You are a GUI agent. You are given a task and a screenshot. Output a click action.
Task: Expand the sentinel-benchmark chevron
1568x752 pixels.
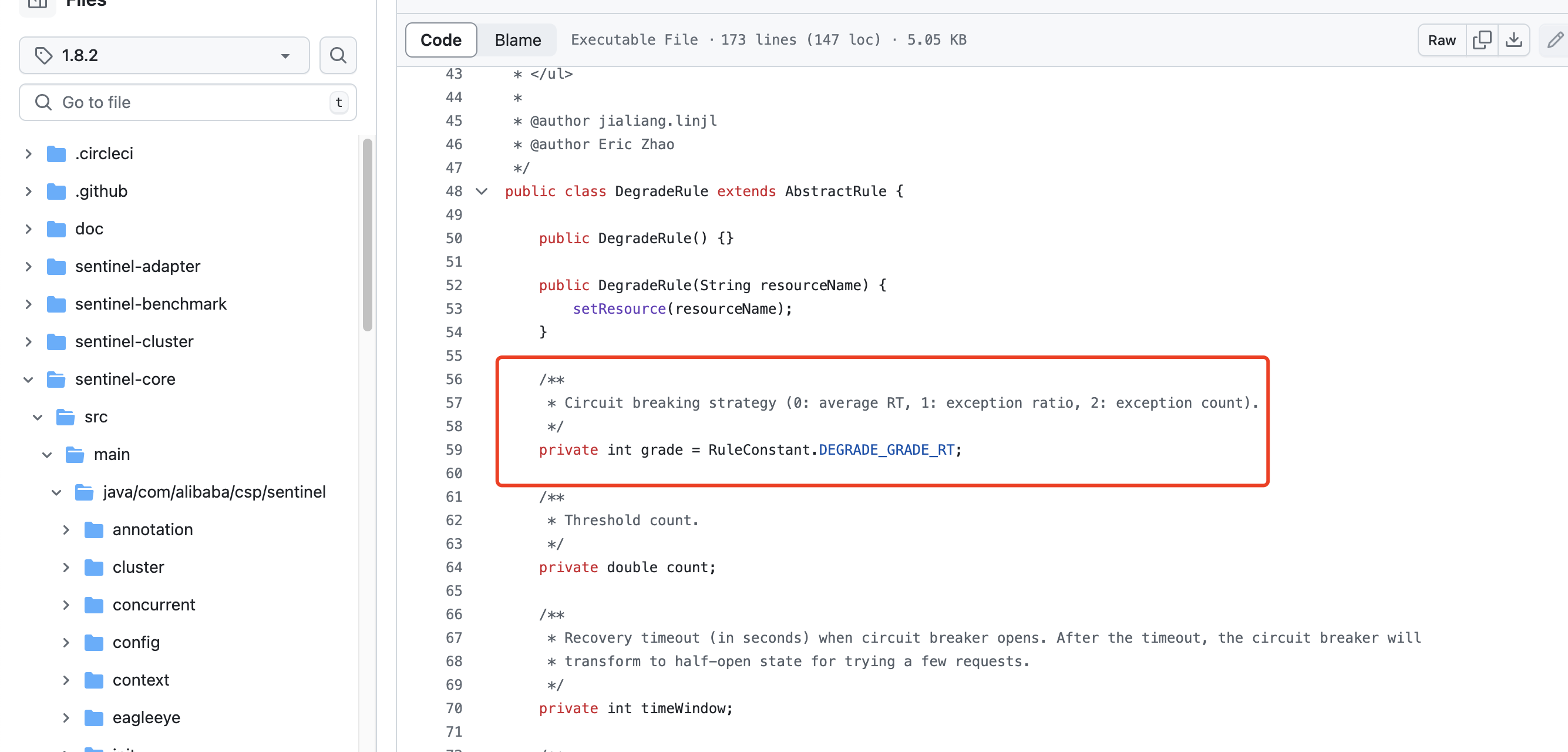[x=28, y=304]
